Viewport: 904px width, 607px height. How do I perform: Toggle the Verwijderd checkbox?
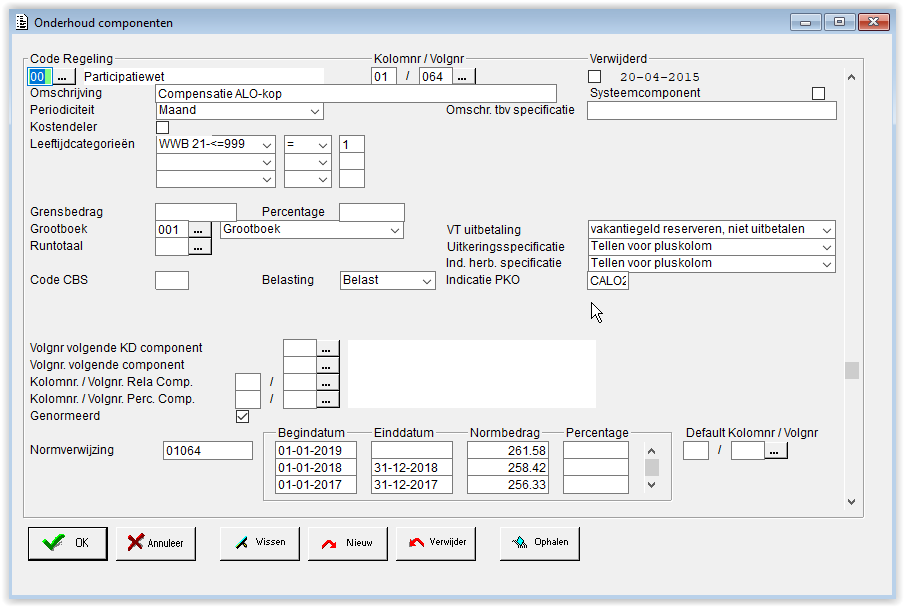[x=594, y=77]
